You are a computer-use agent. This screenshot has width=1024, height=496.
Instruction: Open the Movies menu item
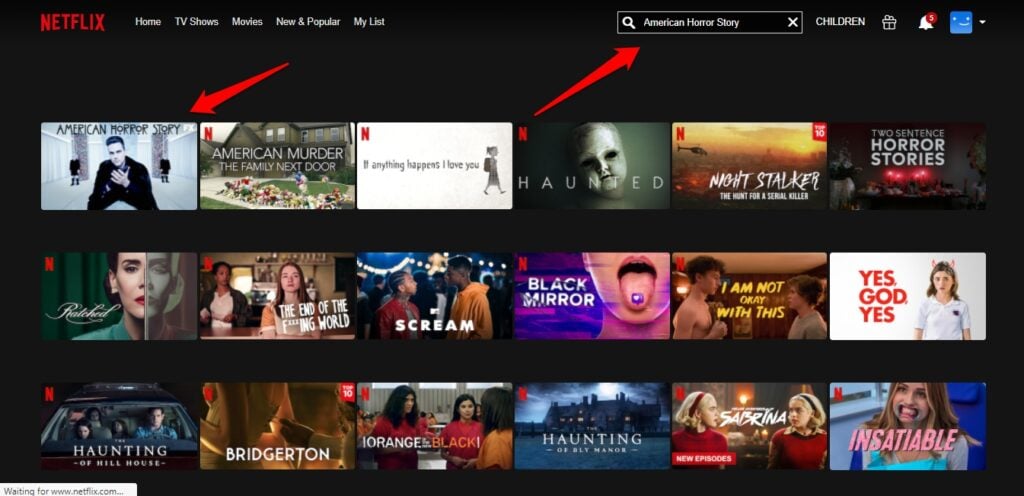coord(247,22)
